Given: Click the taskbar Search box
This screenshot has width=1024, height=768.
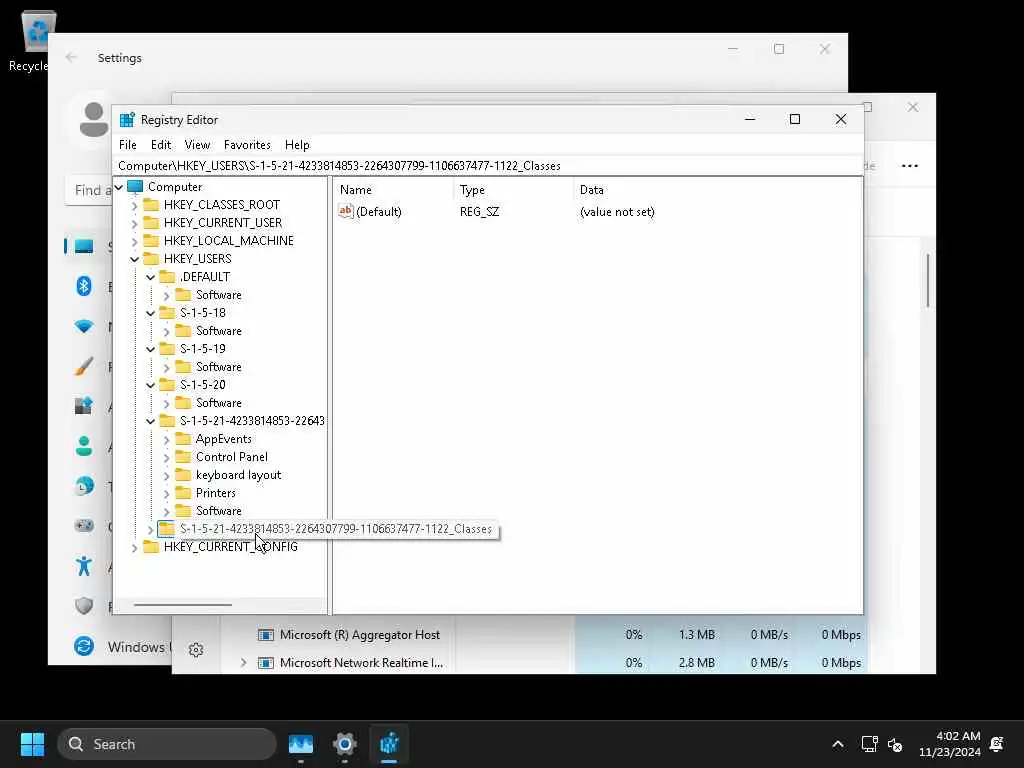Looking at the screenshot, I should (167, 744).
